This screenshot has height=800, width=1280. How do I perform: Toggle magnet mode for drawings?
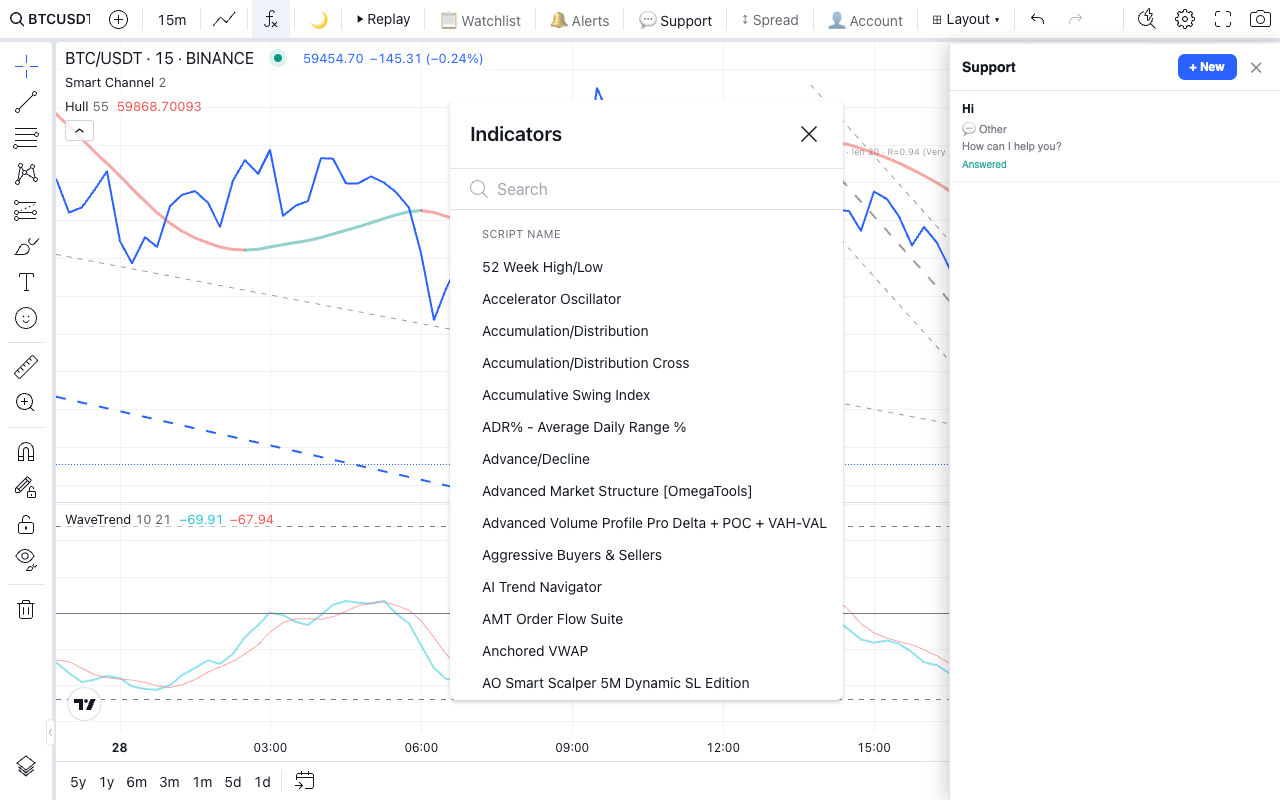click(26, 452)
